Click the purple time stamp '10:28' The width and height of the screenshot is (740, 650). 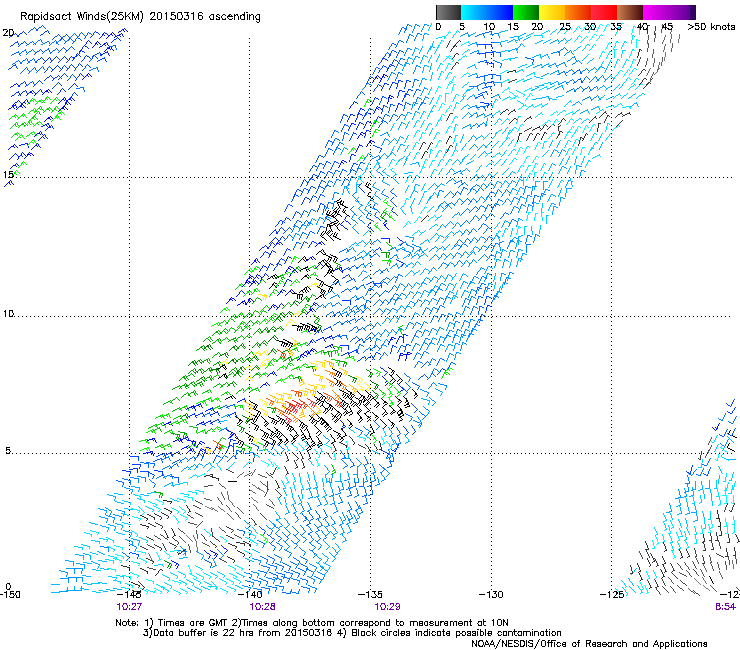point(262,607)
